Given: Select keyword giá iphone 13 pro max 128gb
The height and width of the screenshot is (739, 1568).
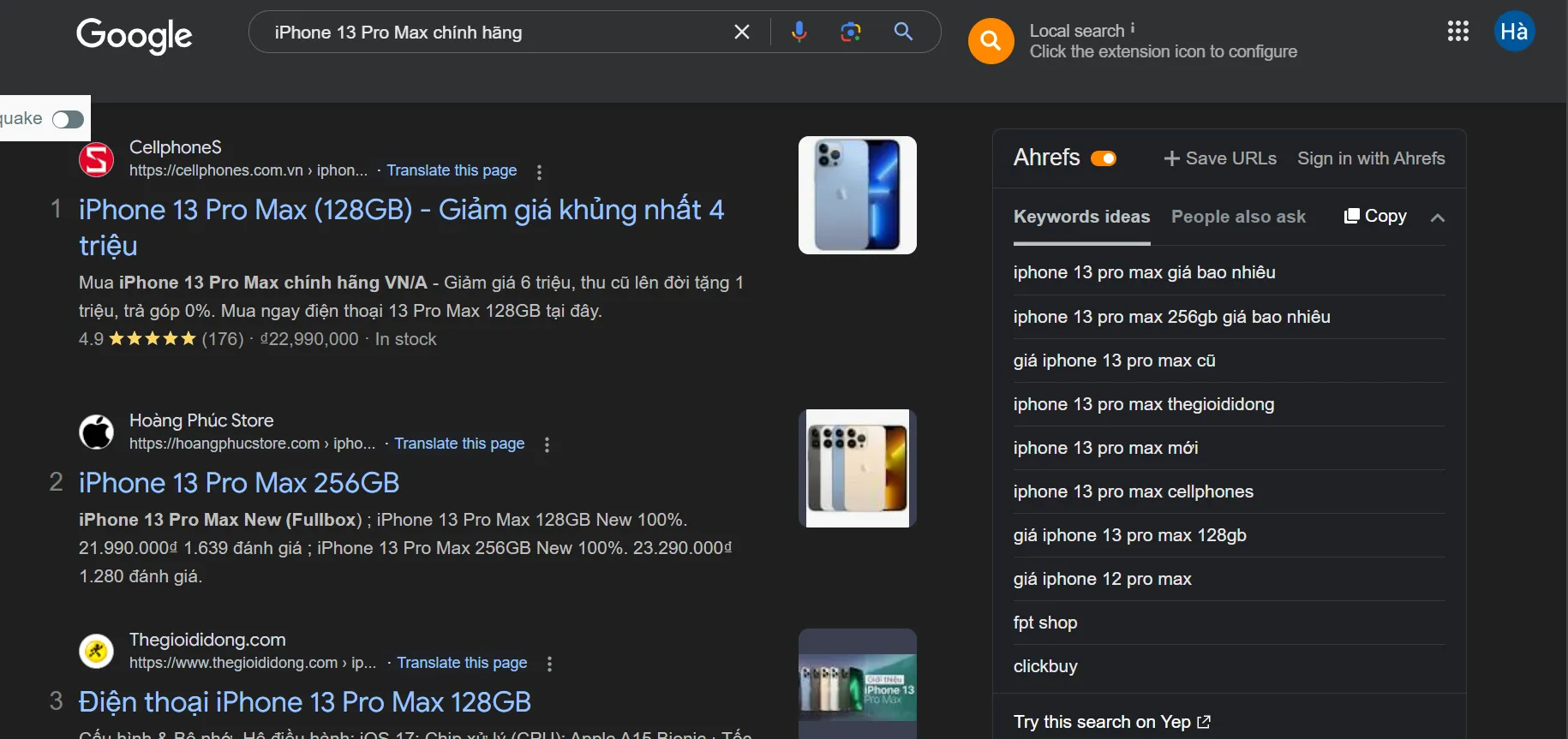Looking at the screenshot, I should point(1129,535).
